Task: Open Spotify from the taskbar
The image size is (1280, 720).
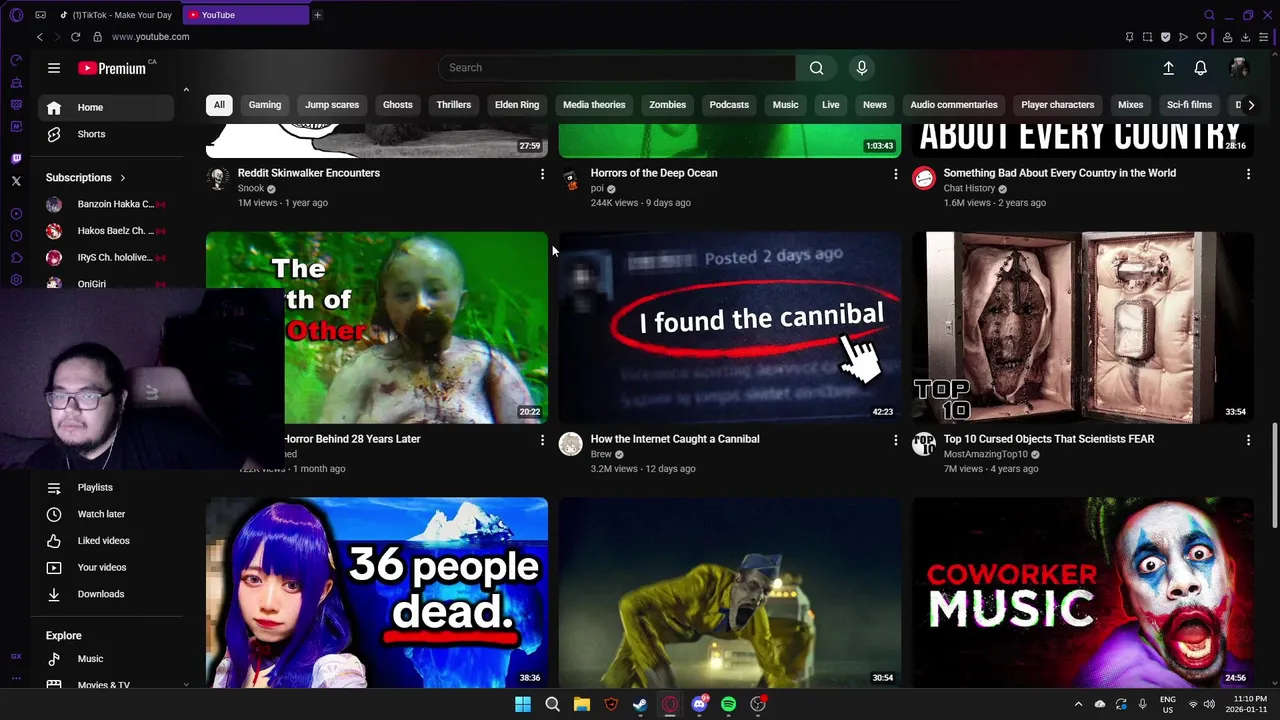Action: [729, 704]
